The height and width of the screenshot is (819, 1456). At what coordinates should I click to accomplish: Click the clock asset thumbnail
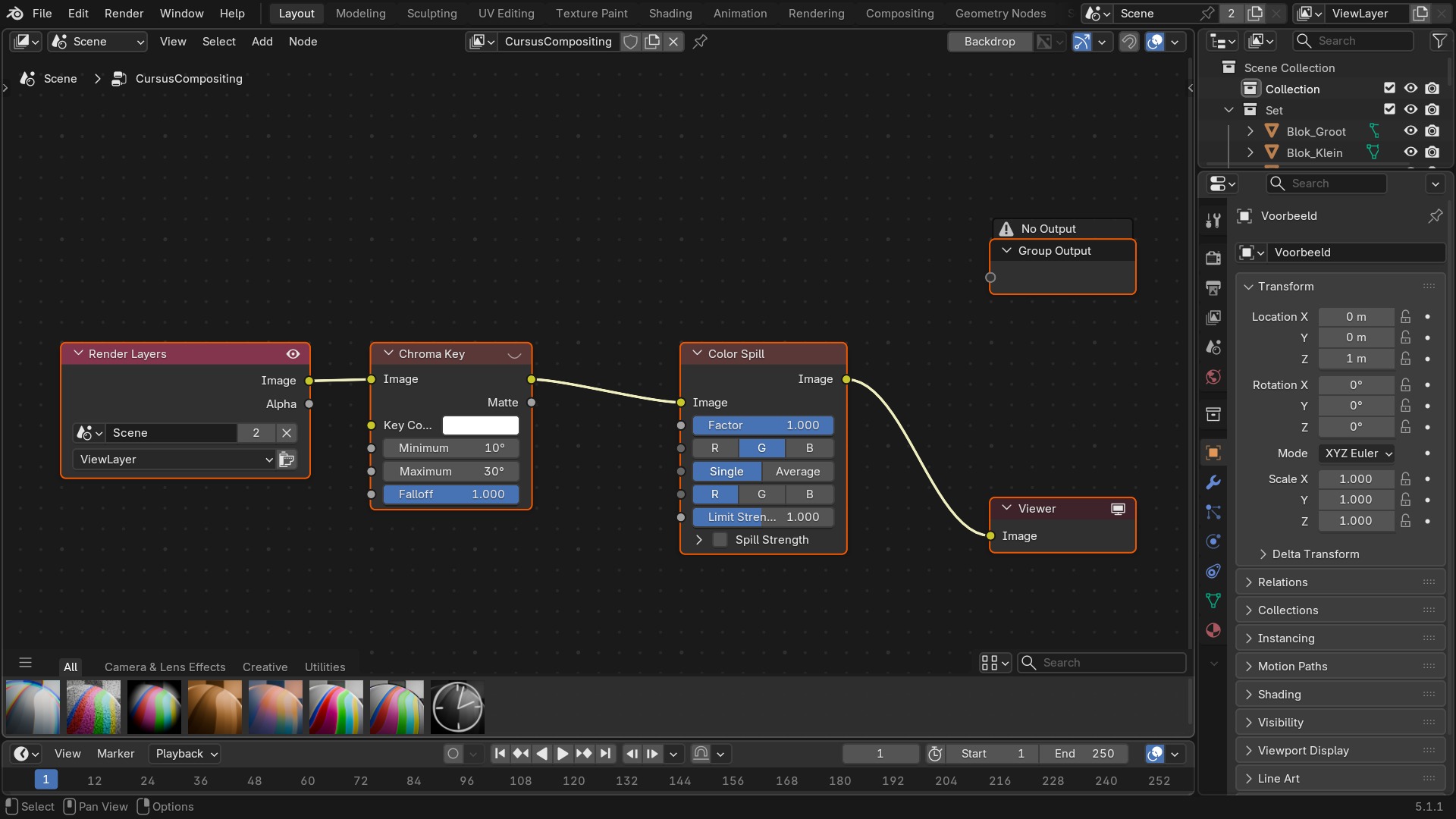click(x=457, y=708)
